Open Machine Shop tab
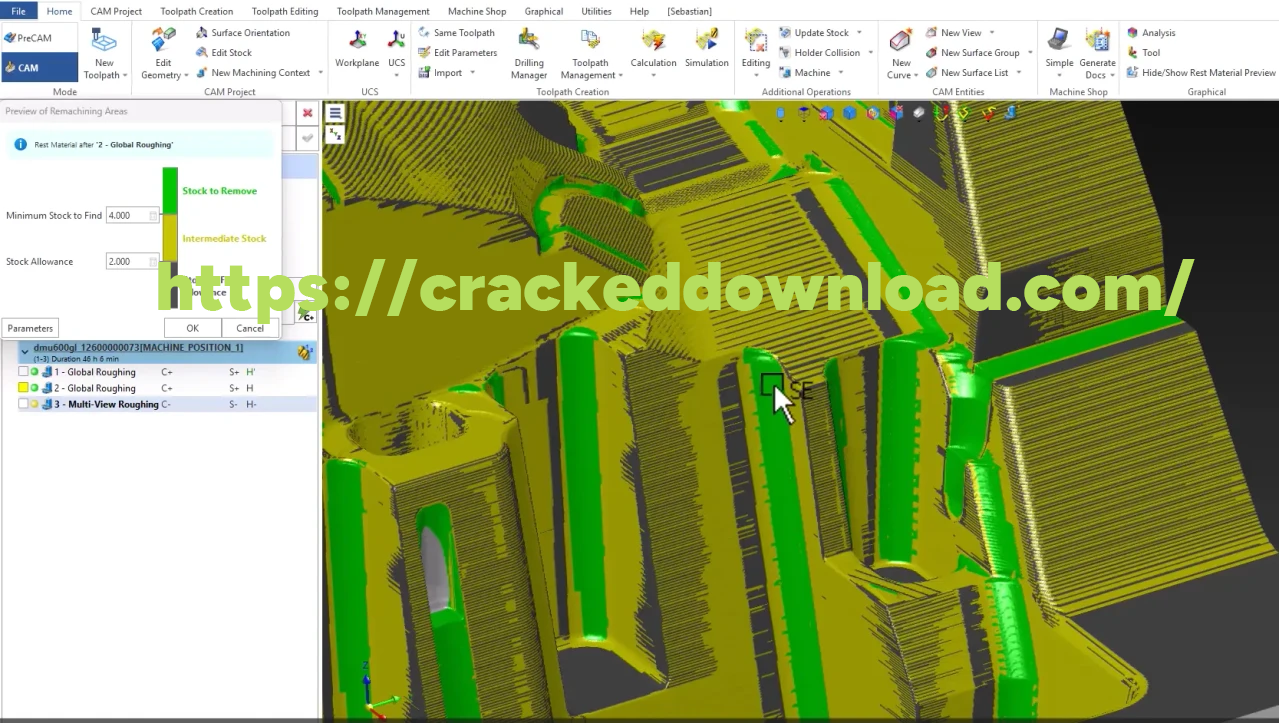 pyautogui.click(x=477, y=11)
